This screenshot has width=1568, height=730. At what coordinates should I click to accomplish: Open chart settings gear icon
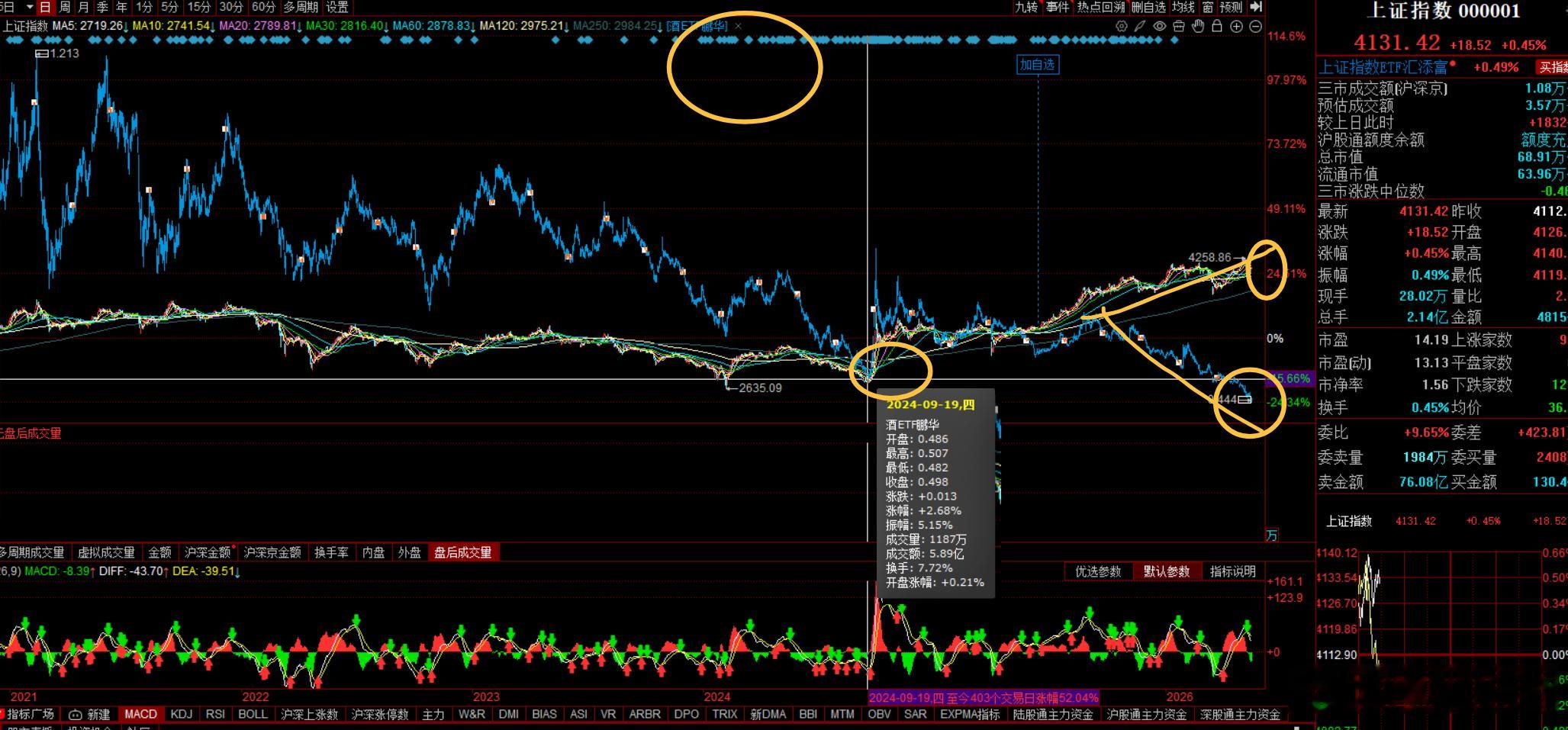coord(1121,26)
